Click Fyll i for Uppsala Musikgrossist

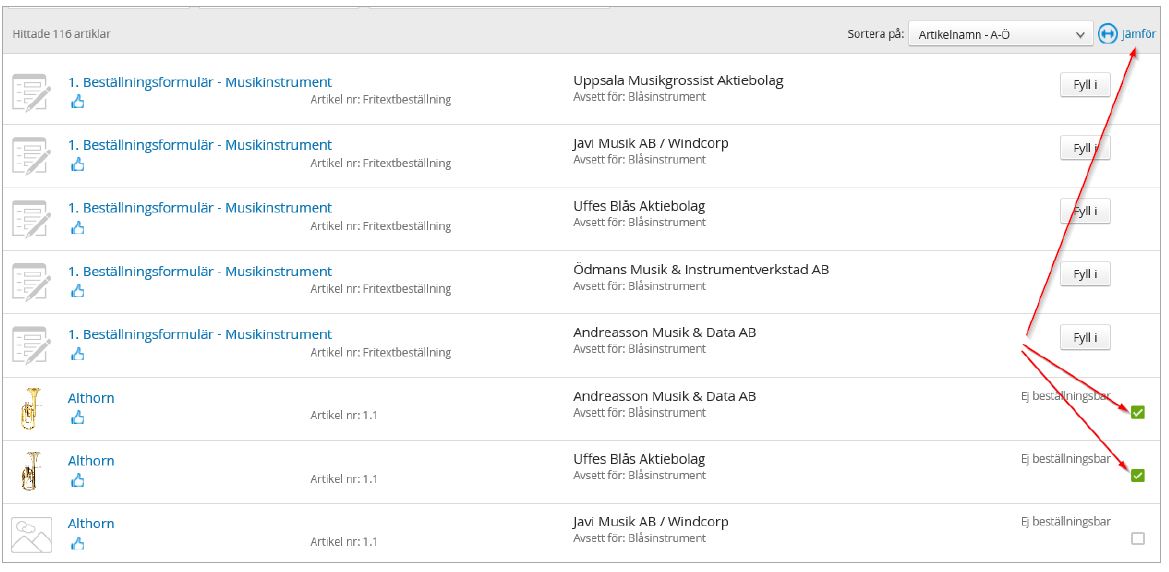tap(1085, 85)
